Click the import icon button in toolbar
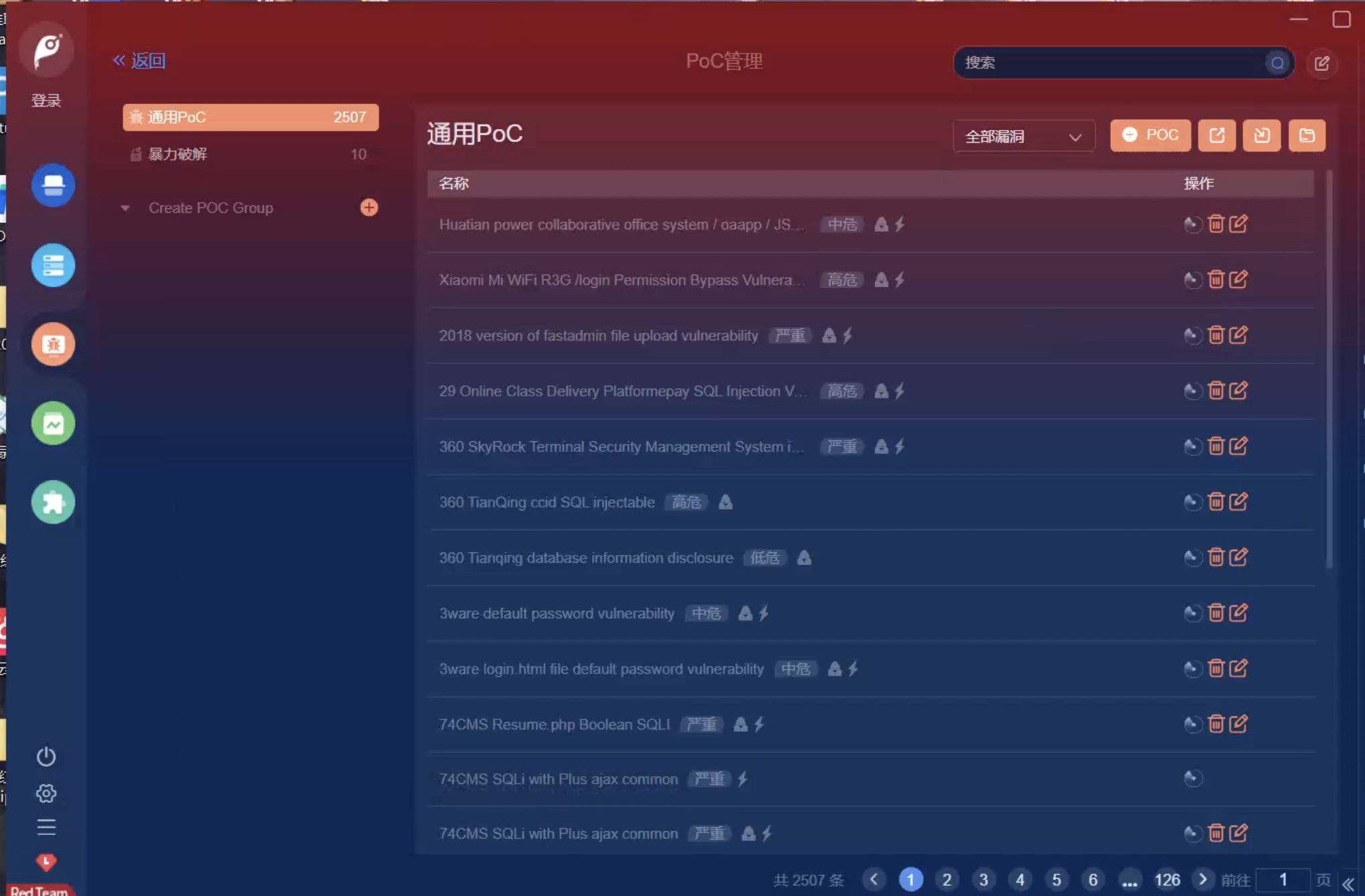 pos(1262,135)
